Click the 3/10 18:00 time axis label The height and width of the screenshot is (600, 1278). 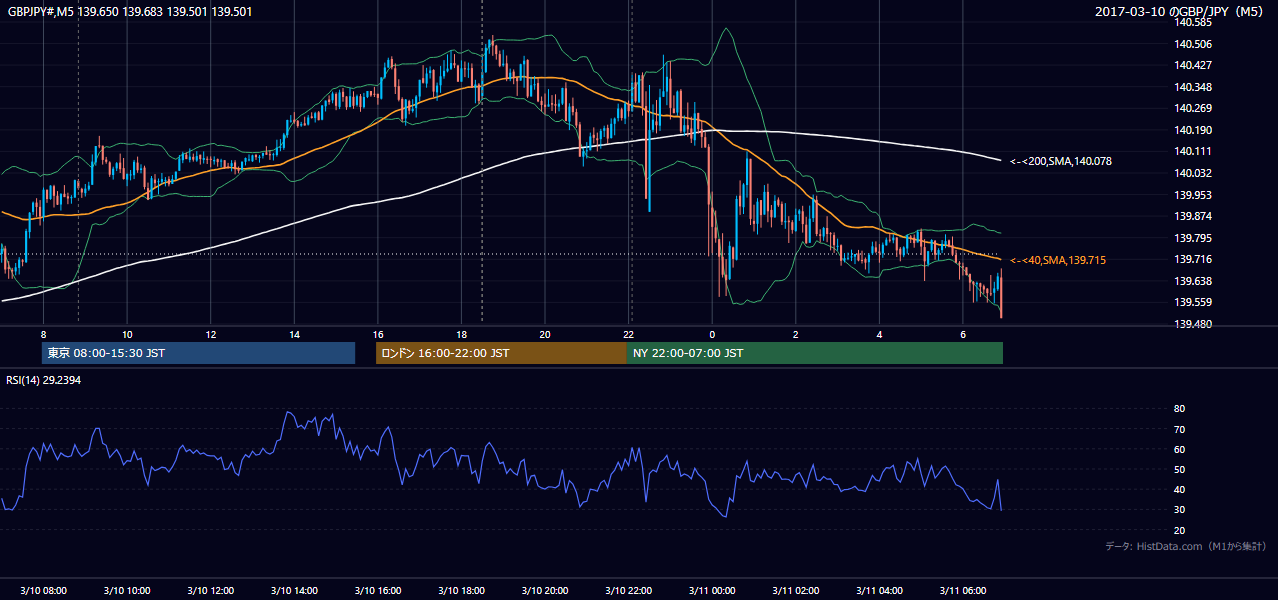461,591
